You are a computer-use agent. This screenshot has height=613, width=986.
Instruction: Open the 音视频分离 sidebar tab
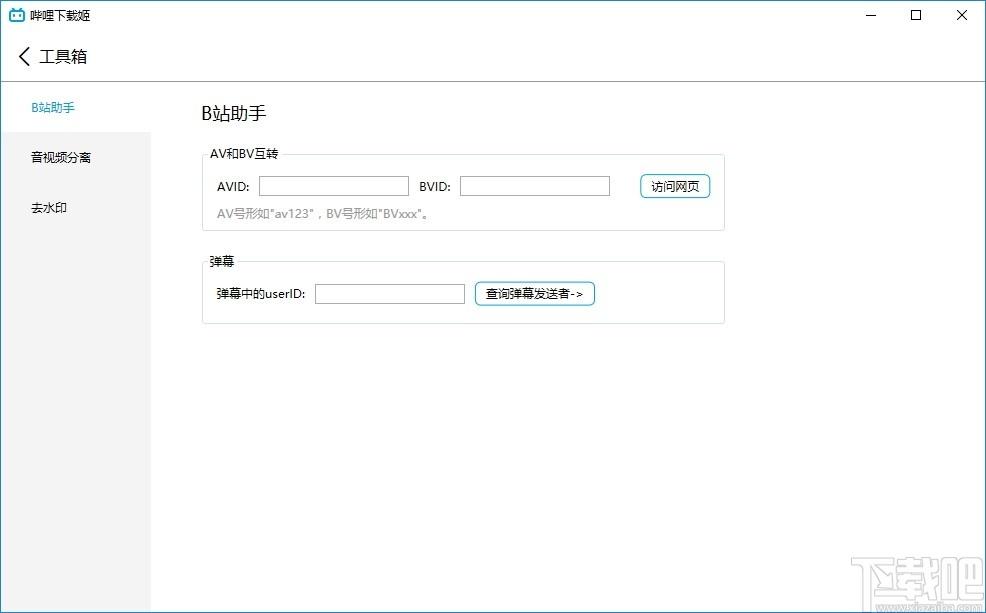point(75,157)
